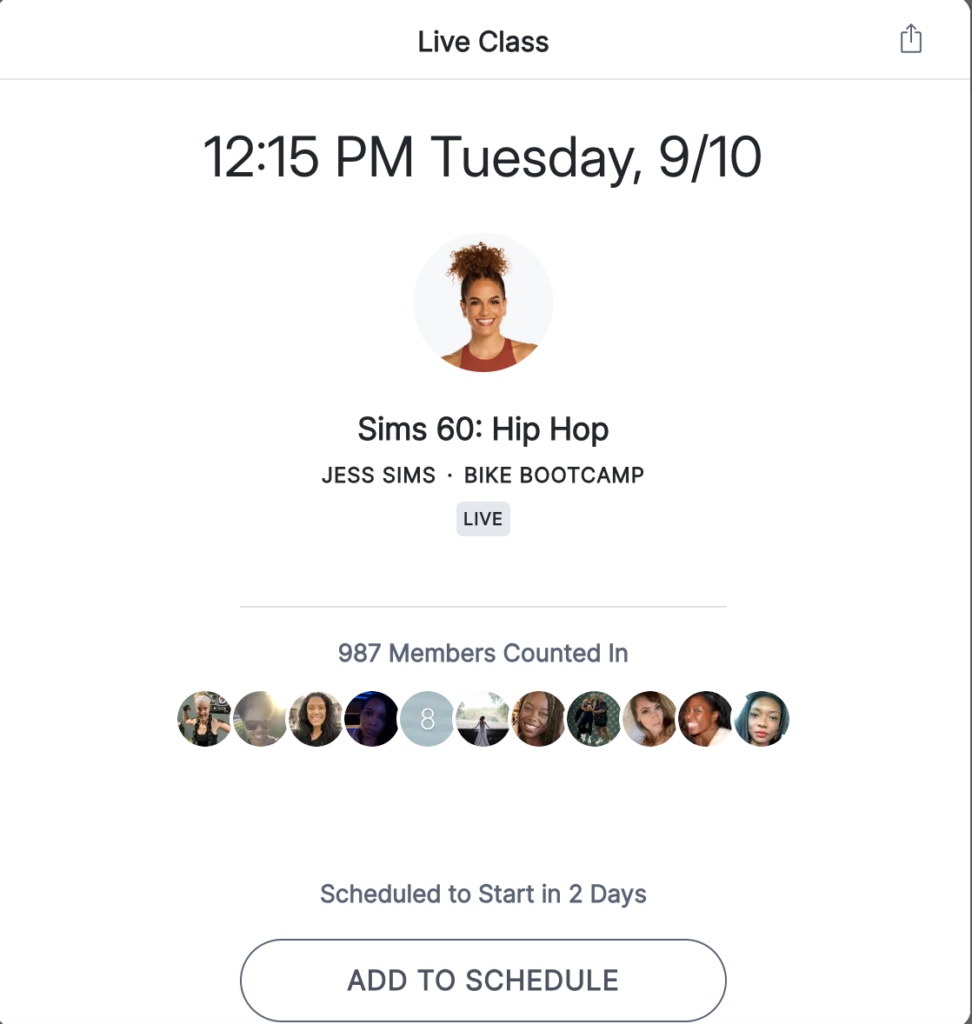972x1024 pixels.
Task: Select the member avatar in a white dress
Action: [483, 719]
